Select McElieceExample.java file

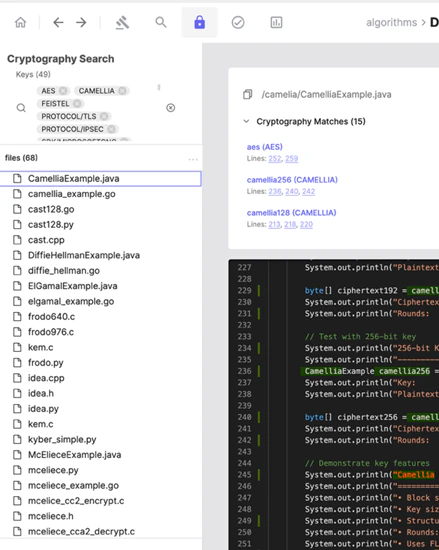[x=101, y=455]
